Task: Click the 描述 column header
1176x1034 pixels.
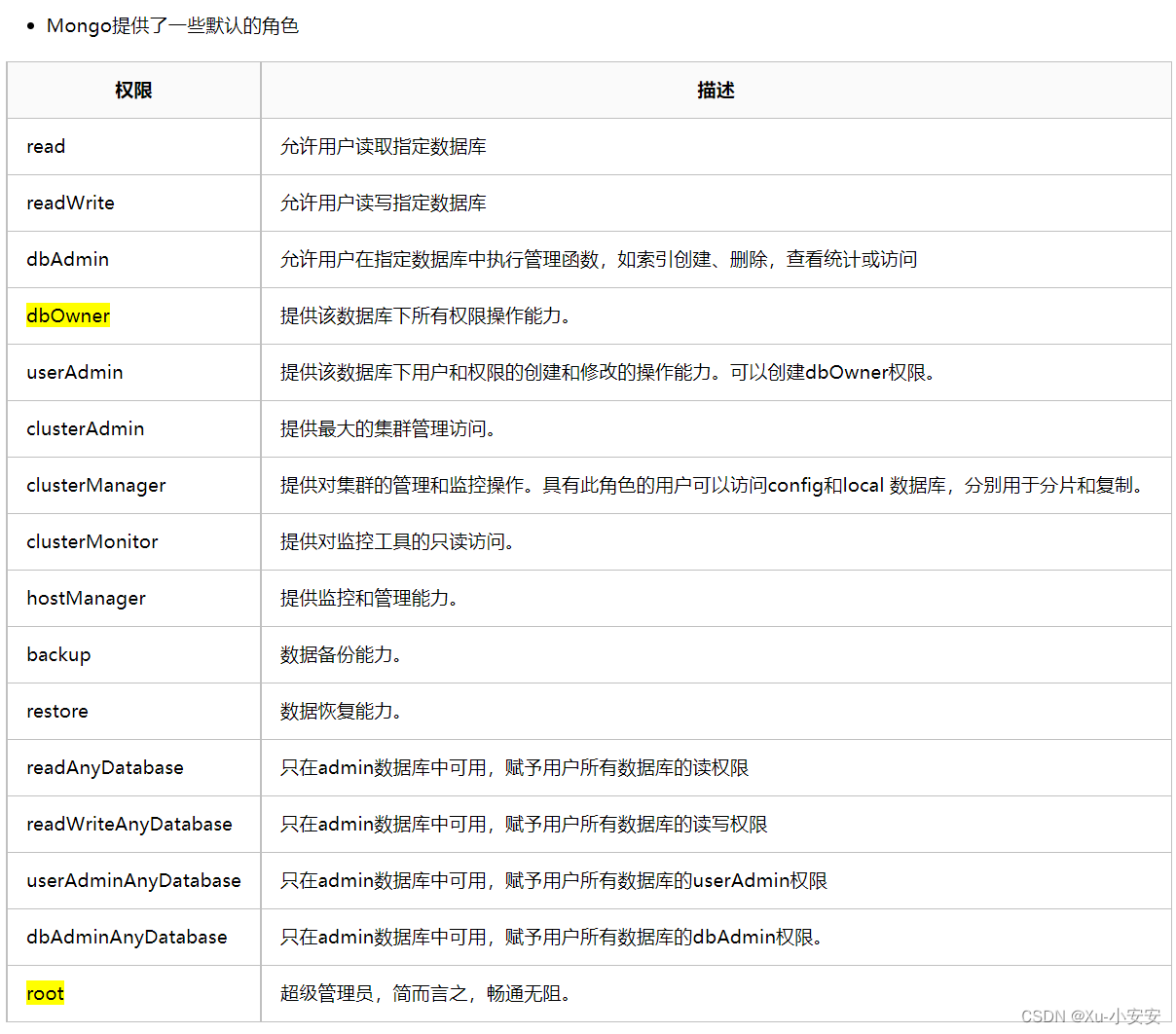Action: (x=717, y=90)
